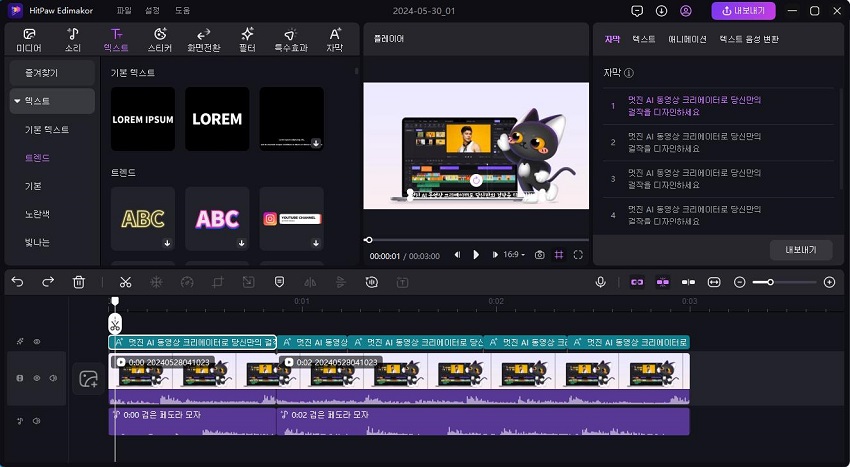850x467 pixels.
Task: Download the yellow ABC text preset
Action: (168, 244)
